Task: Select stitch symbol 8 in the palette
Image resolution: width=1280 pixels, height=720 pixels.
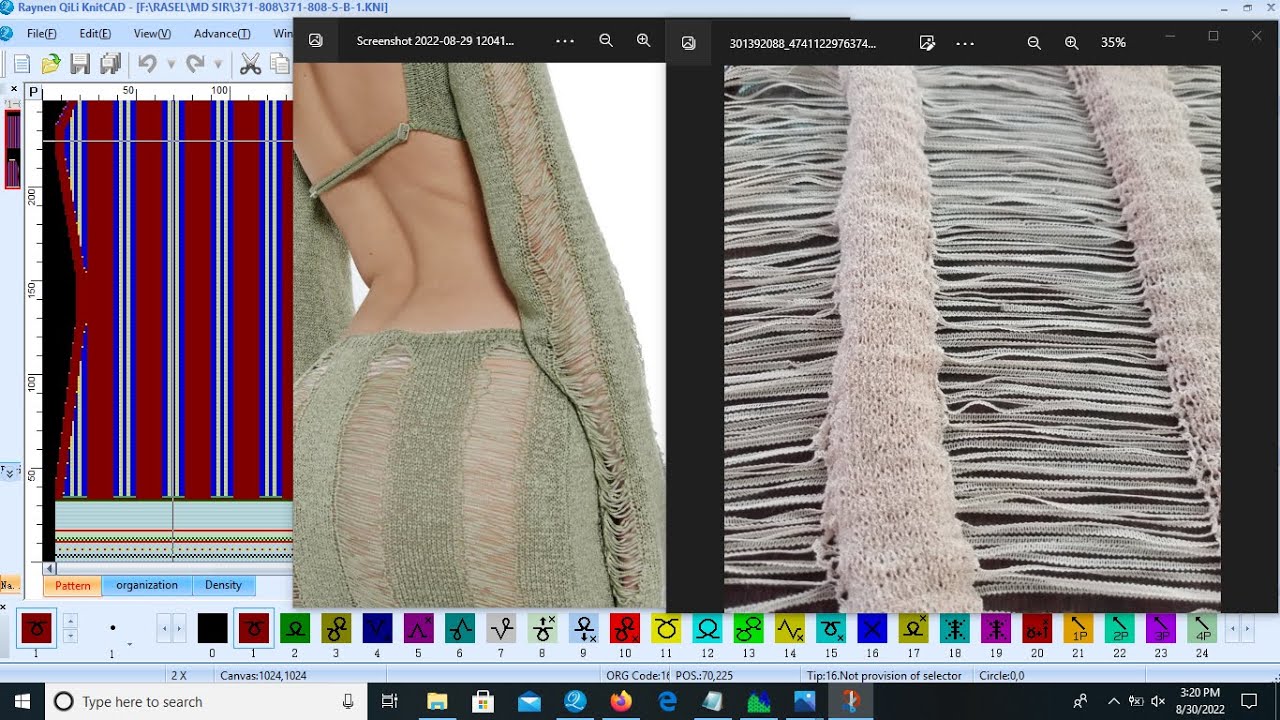Action: [542, 628]
